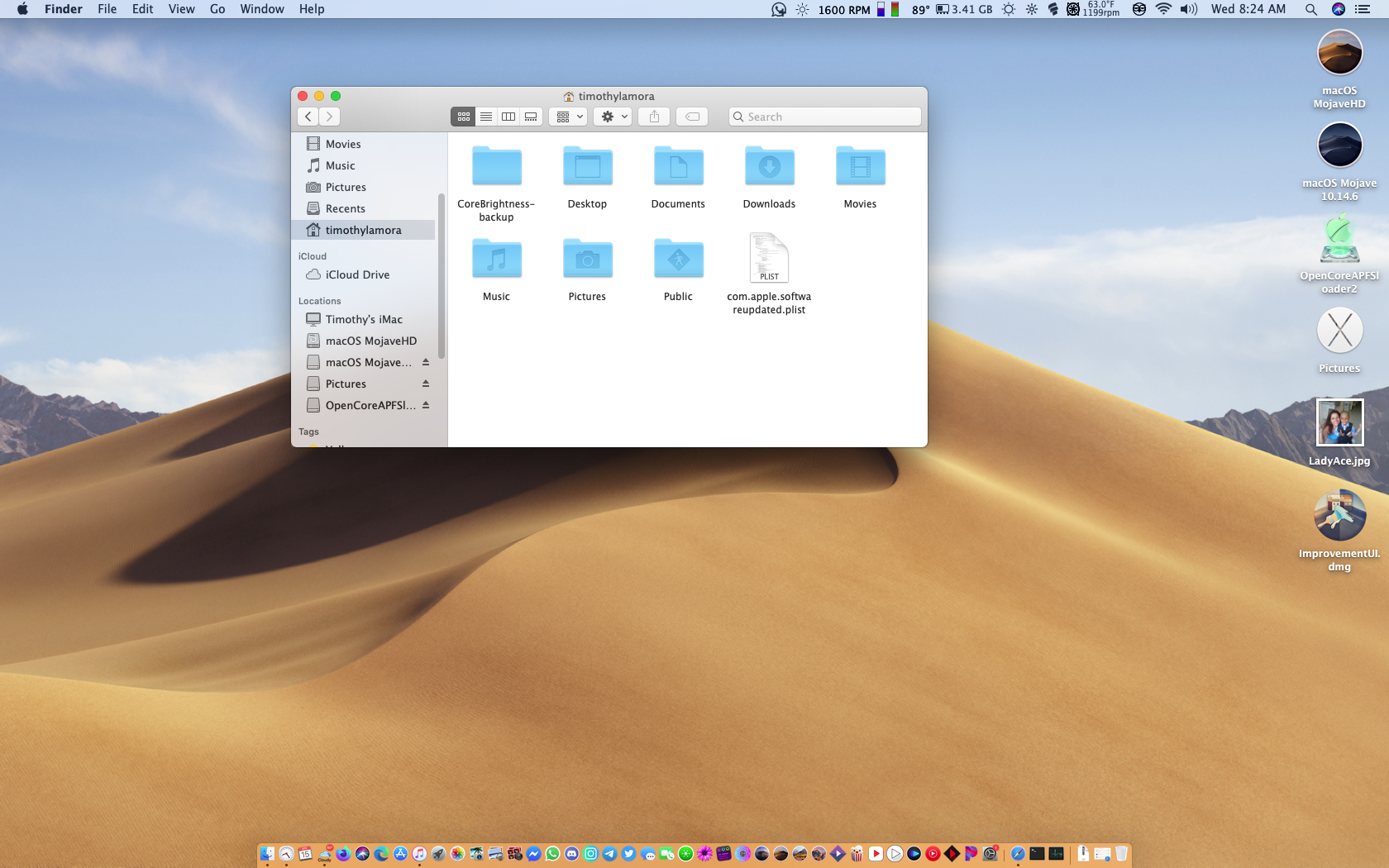Click the Share button in toolbar
The width and height of the screenshot is (1389, 868).
pos(654,117)
